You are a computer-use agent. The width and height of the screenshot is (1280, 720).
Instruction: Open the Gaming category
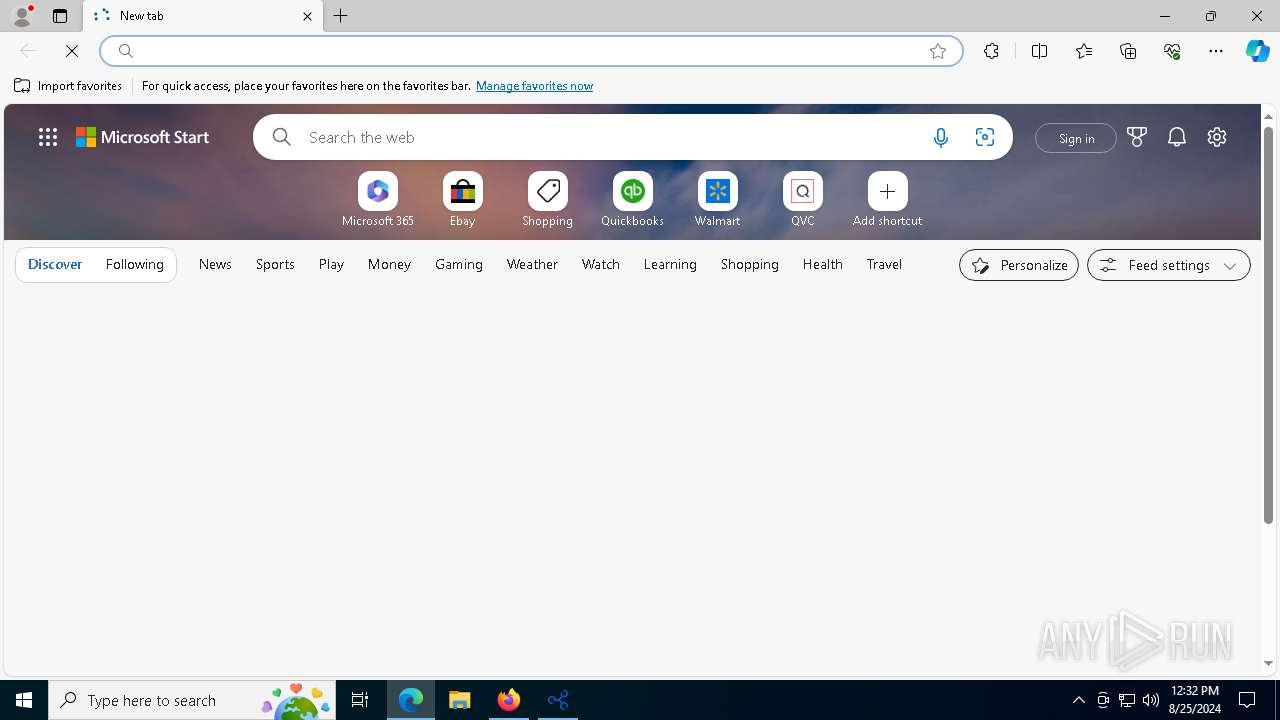459,264
